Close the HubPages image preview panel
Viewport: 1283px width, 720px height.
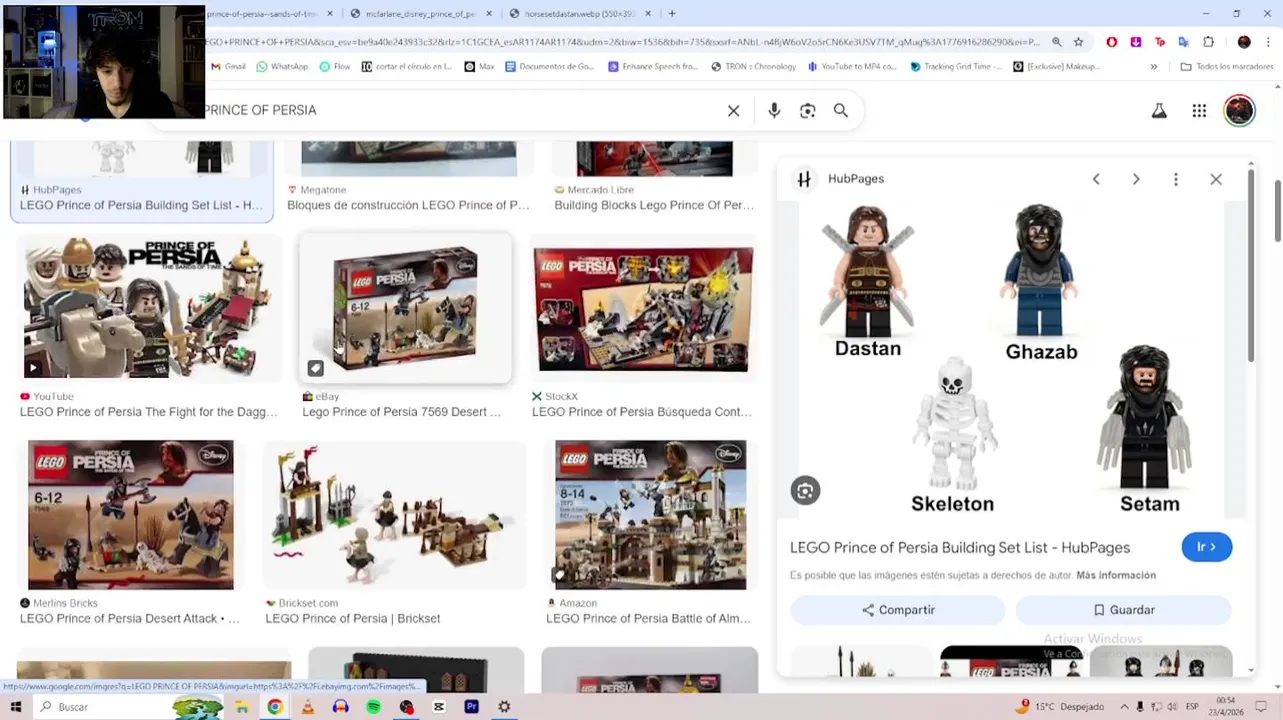coord(1216,179)
